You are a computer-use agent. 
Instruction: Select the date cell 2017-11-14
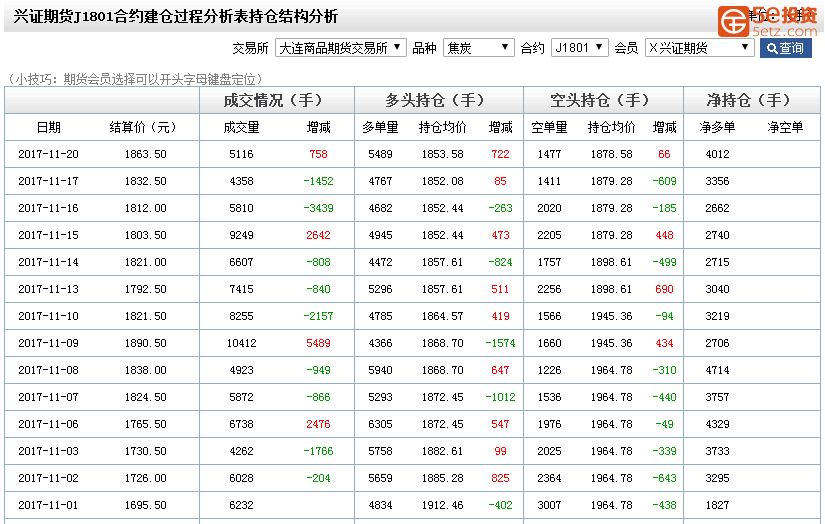coord(48,262)
